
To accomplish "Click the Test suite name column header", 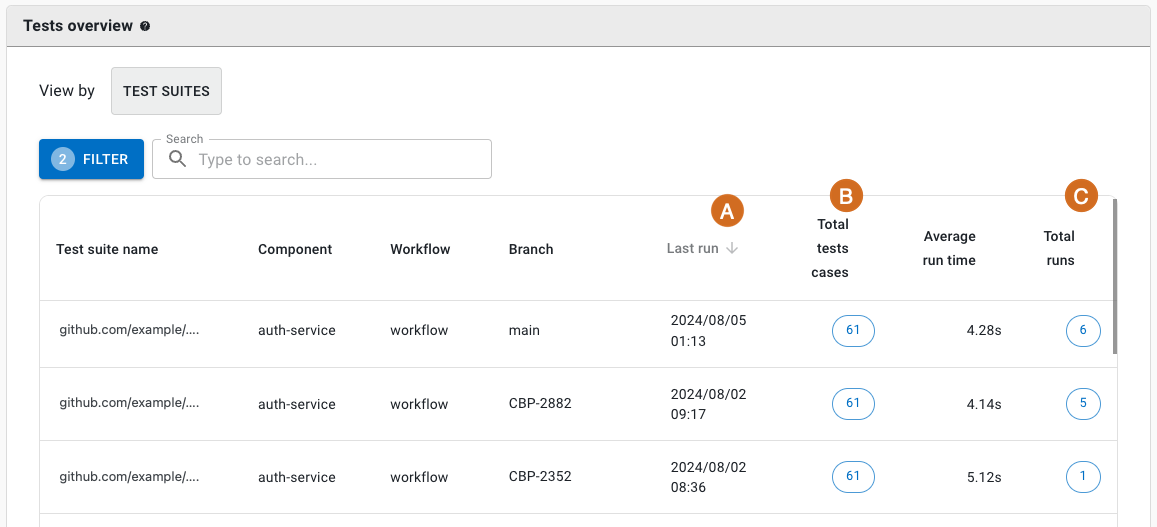I will [107, 249].
